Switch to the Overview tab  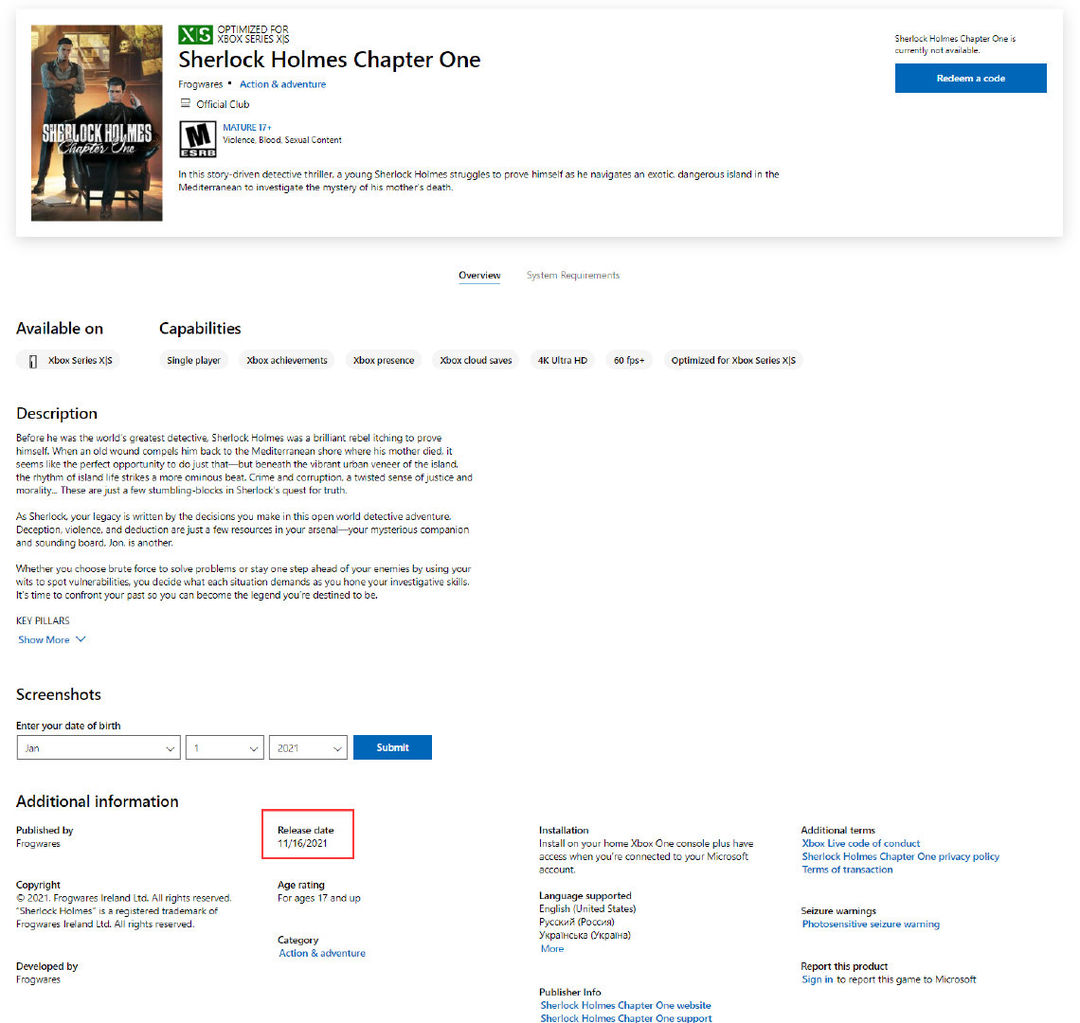[479, 275]
